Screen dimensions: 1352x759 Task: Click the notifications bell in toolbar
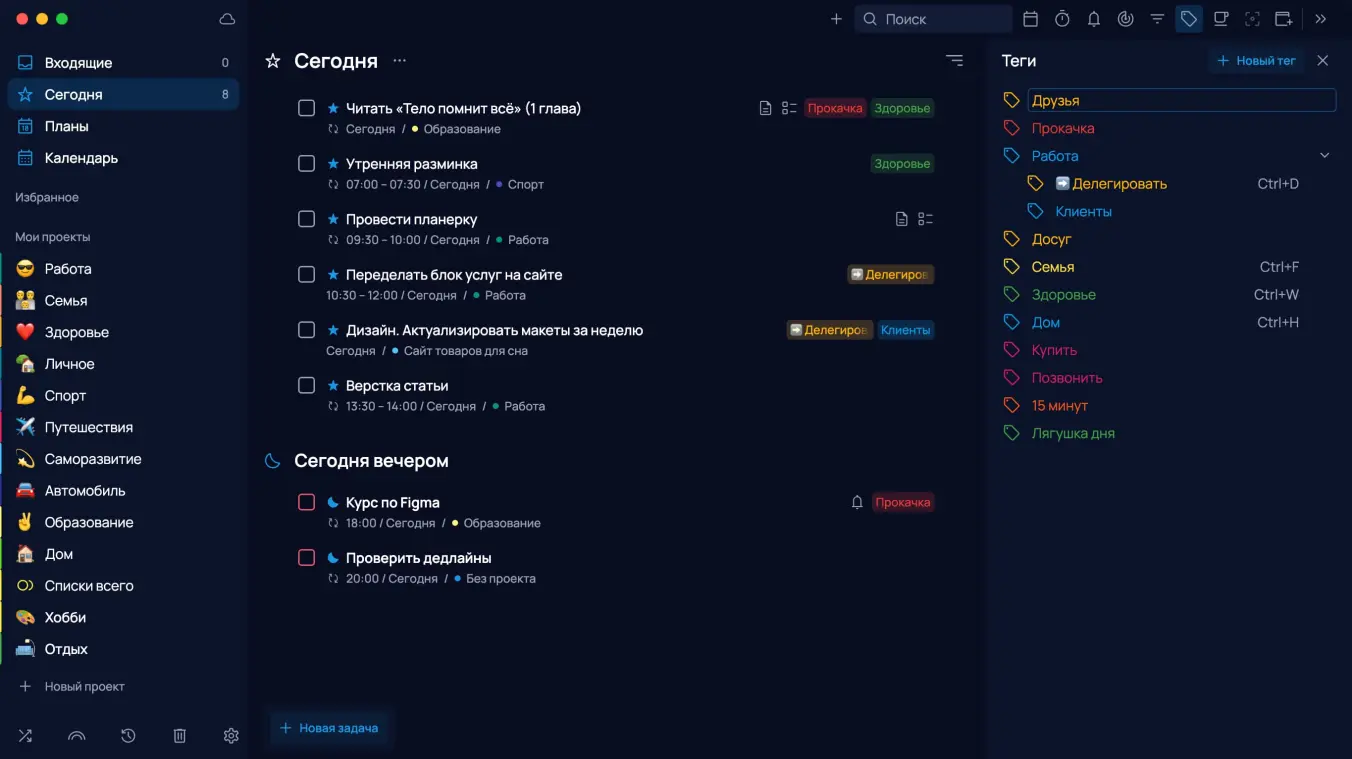pyautogui.click(x=1094, y=19)
